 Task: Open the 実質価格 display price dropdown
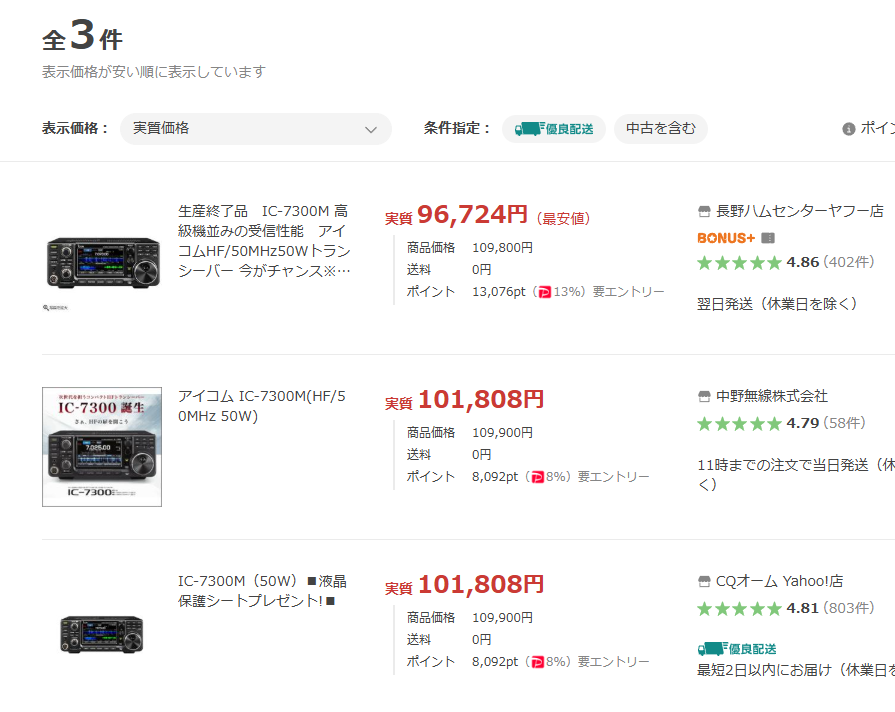pos(255,129)
